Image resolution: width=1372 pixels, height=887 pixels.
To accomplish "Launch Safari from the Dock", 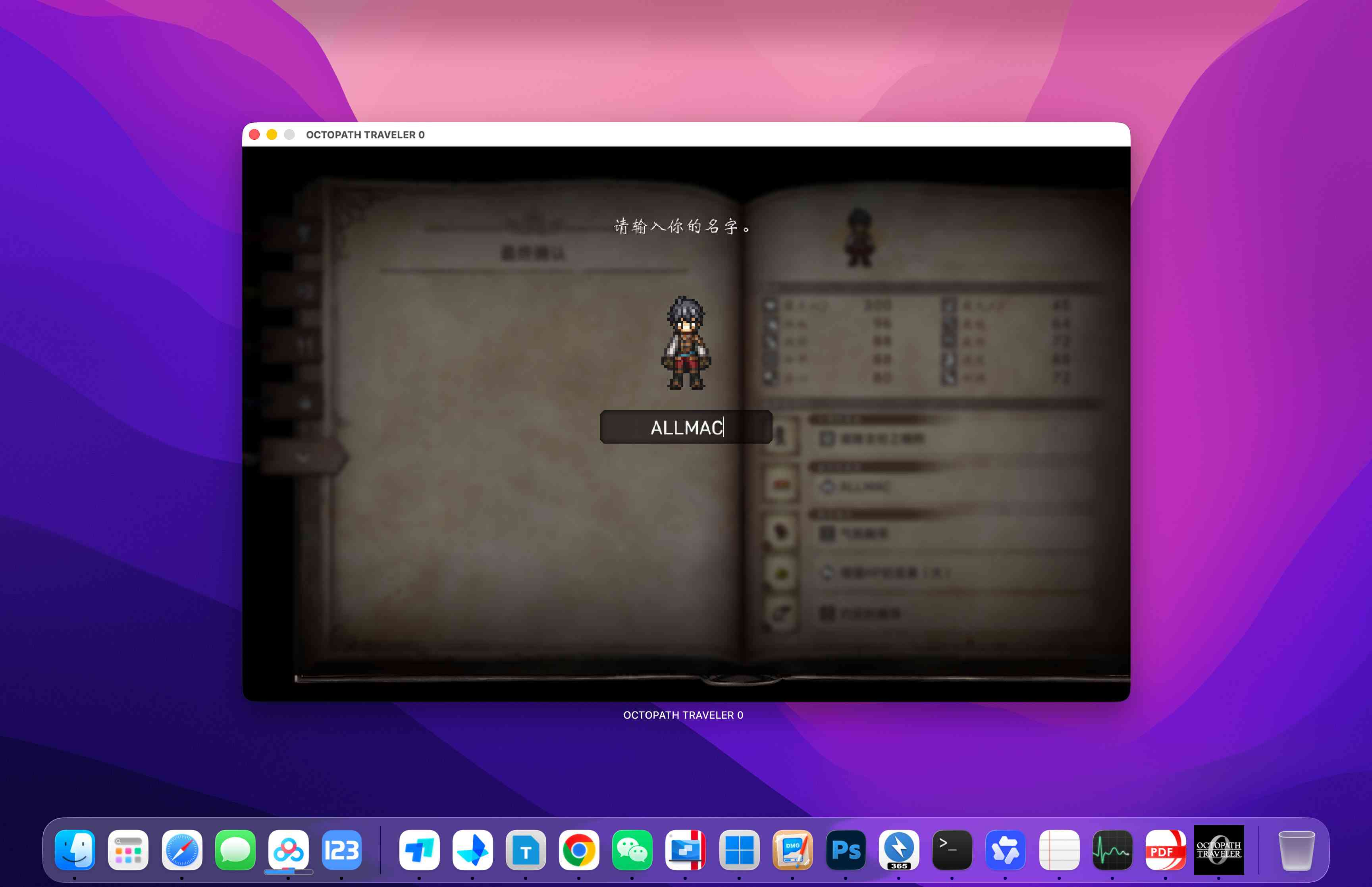I will 181,850.
